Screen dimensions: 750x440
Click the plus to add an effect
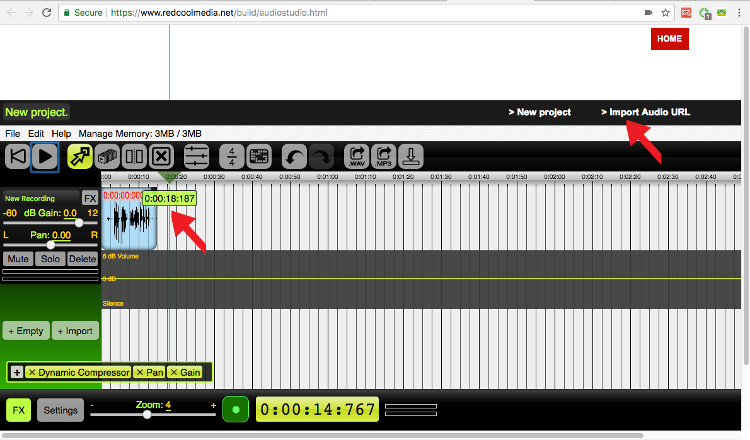click(17, 373)
